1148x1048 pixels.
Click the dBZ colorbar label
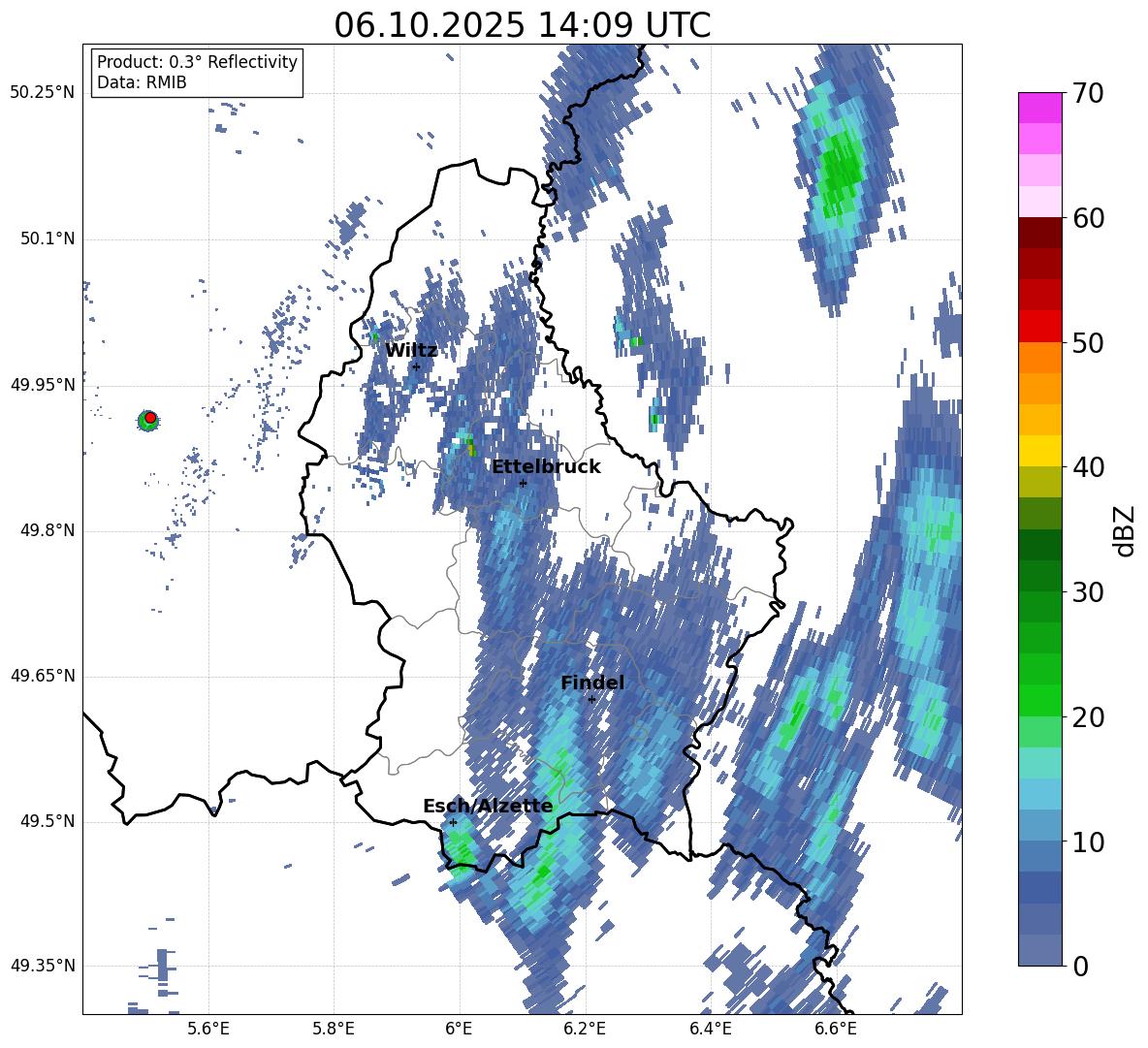pos(1126,530)
